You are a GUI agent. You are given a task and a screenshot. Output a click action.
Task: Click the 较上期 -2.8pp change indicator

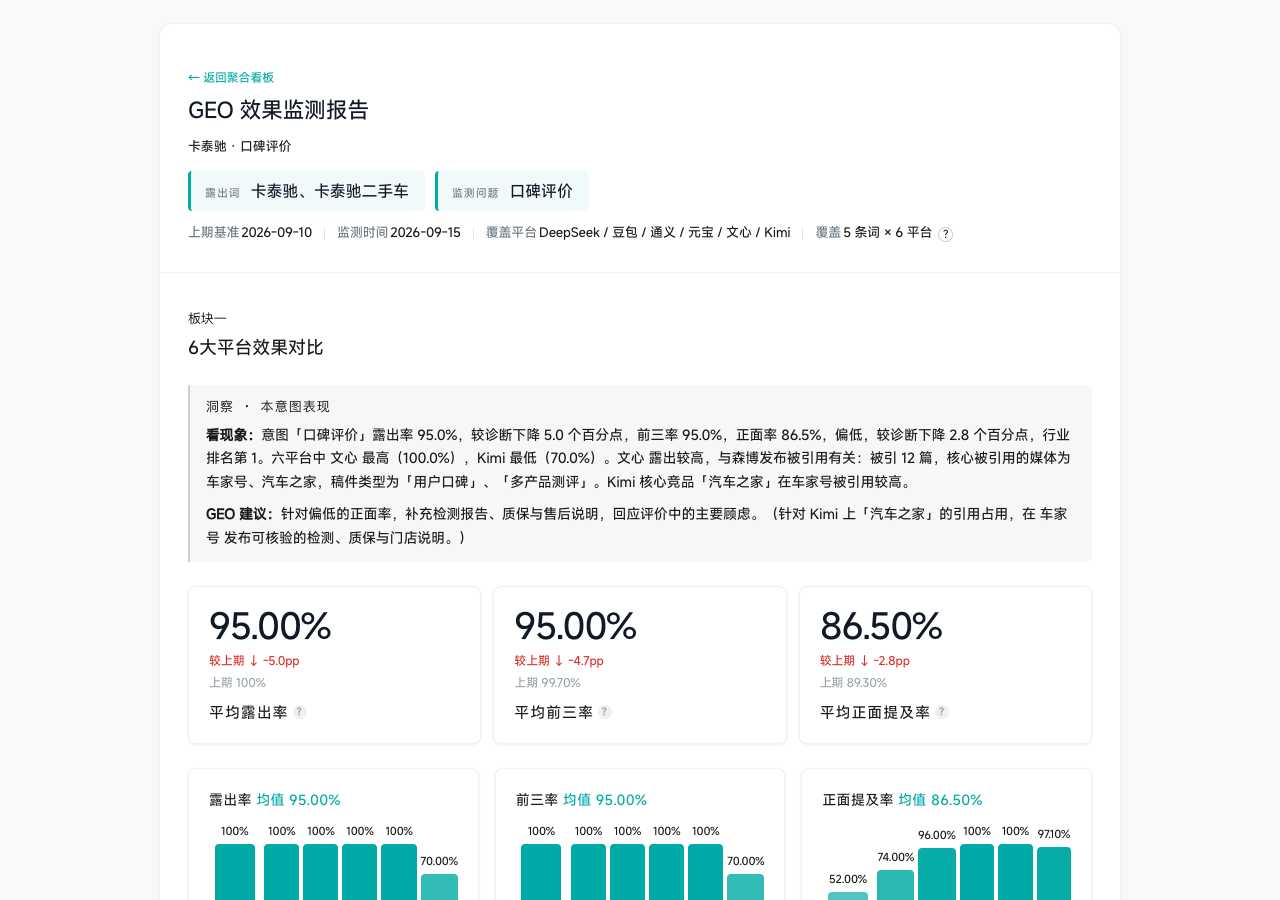tap(865, 661)
